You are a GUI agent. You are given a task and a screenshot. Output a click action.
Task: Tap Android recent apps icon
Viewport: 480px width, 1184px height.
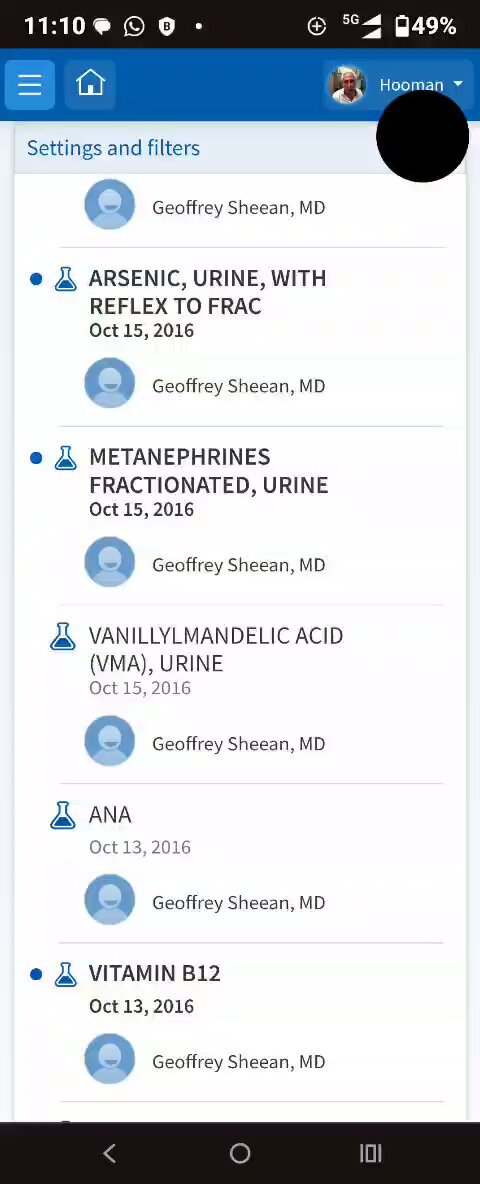point(371,1153)
